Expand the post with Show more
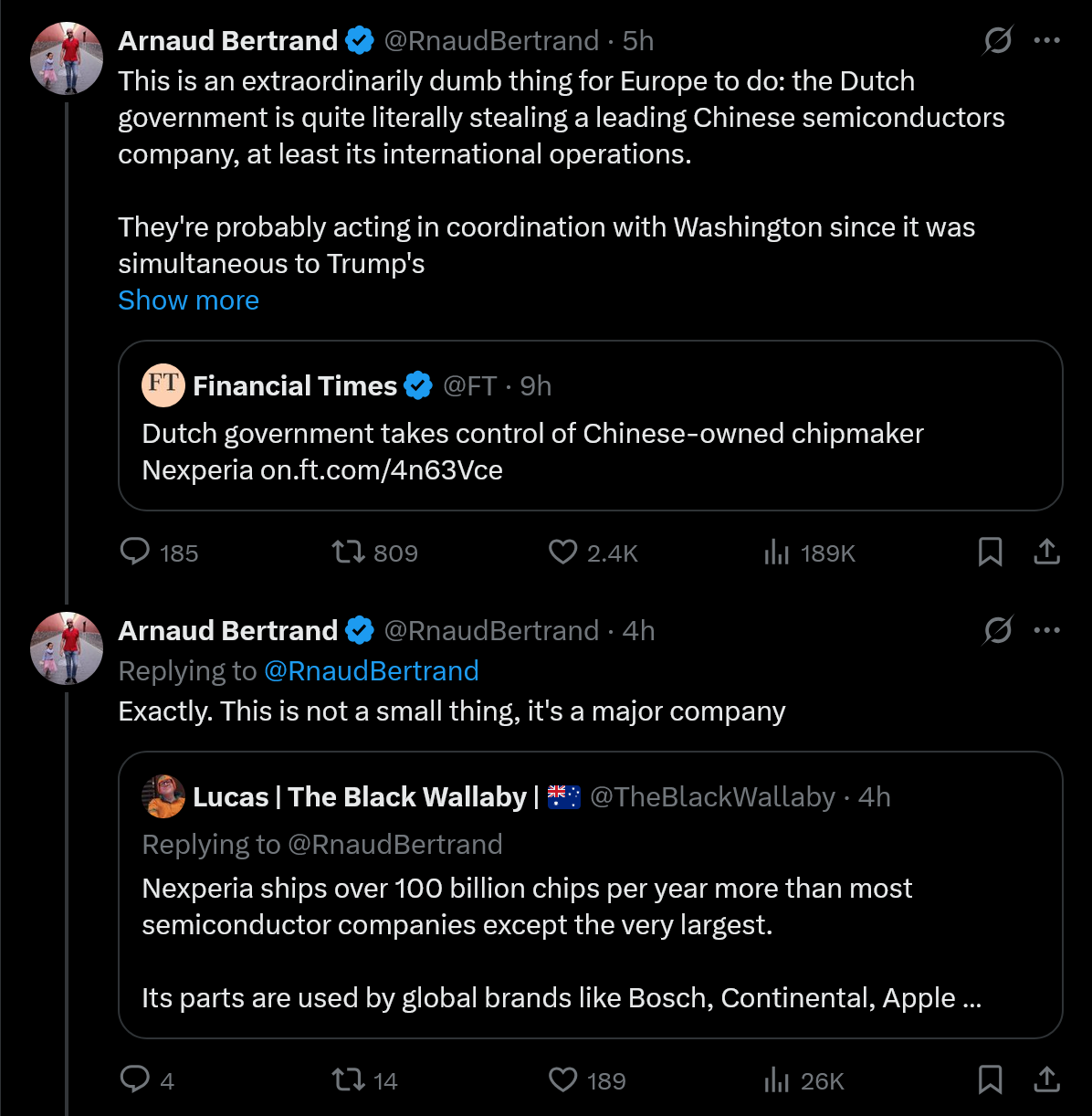The height and width of the screenshot is (1116, 1092). tap(188, 300)
